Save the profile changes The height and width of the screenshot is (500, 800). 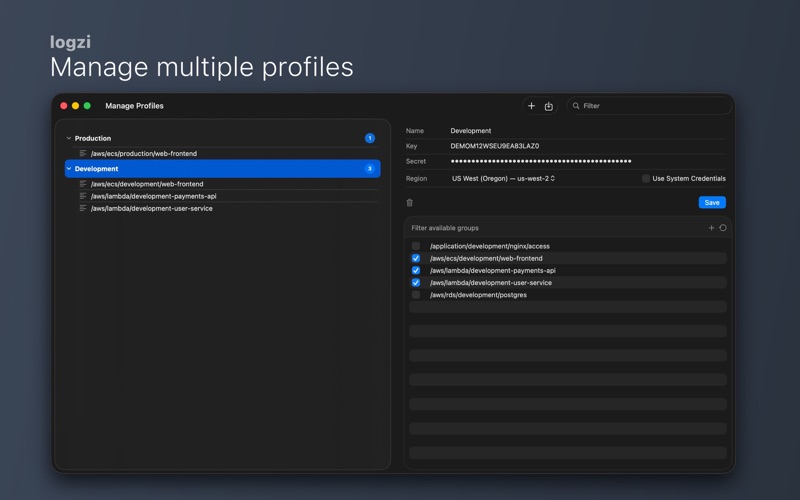[712, 203]
